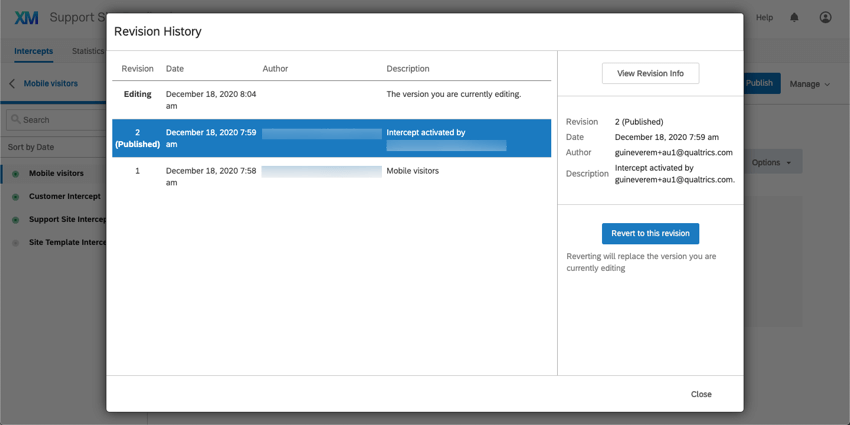The image size is (850, 425).
Task: Select the Editing revision row
Action: (x=331, y=100)
